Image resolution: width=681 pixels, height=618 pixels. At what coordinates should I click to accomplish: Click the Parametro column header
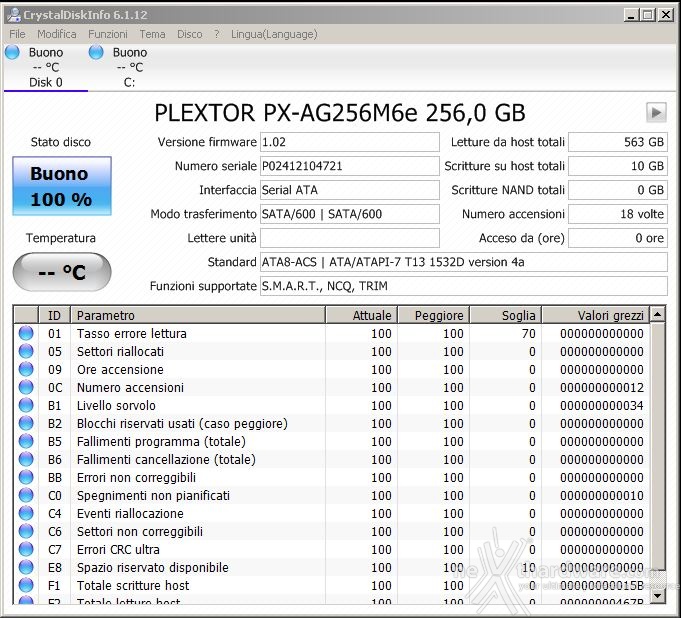pos(198,315)
